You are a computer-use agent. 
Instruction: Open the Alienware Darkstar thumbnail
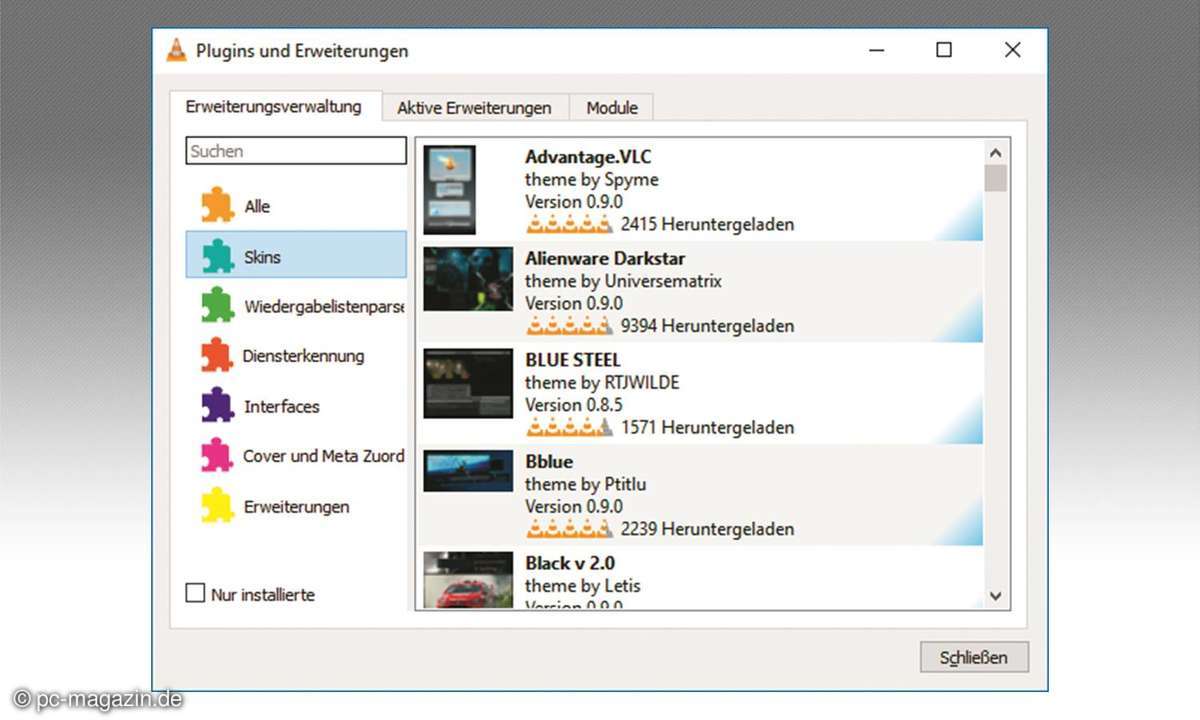point(468,280)
